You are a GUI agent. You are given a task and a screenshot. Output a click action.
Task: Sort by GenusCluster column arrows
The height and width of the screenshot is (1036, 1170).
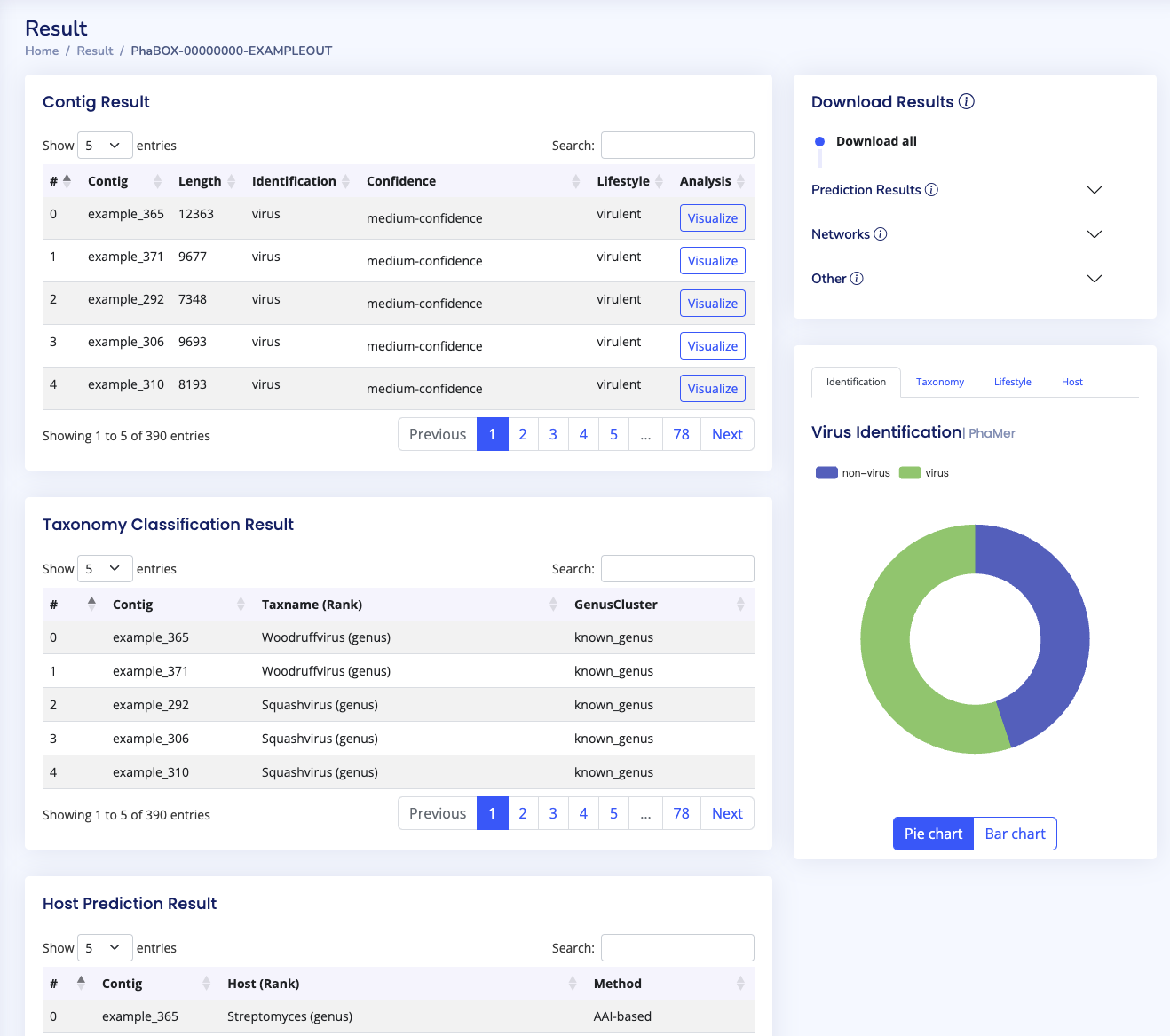pyautogui.click(x=740, y=605)
